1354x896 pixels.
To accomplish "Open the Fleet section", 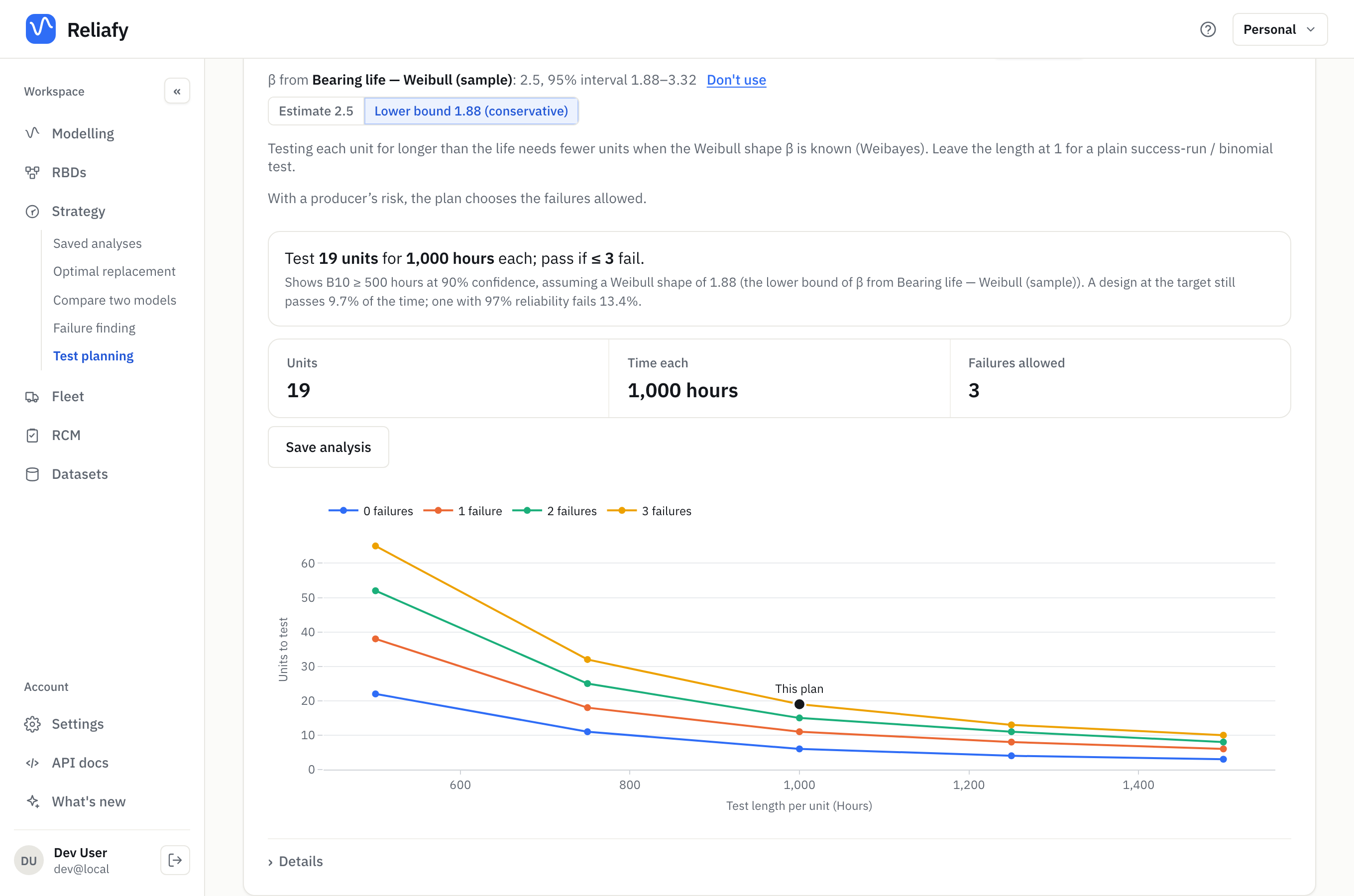I will (x=68, y=397).
